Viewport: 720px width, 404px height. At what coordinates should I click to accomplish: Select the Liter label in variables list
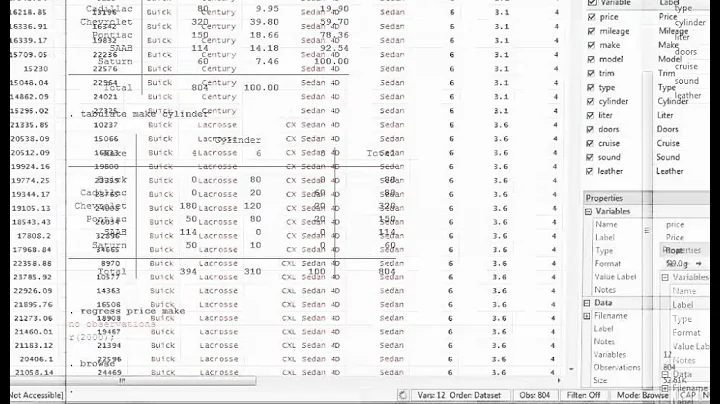664,115
